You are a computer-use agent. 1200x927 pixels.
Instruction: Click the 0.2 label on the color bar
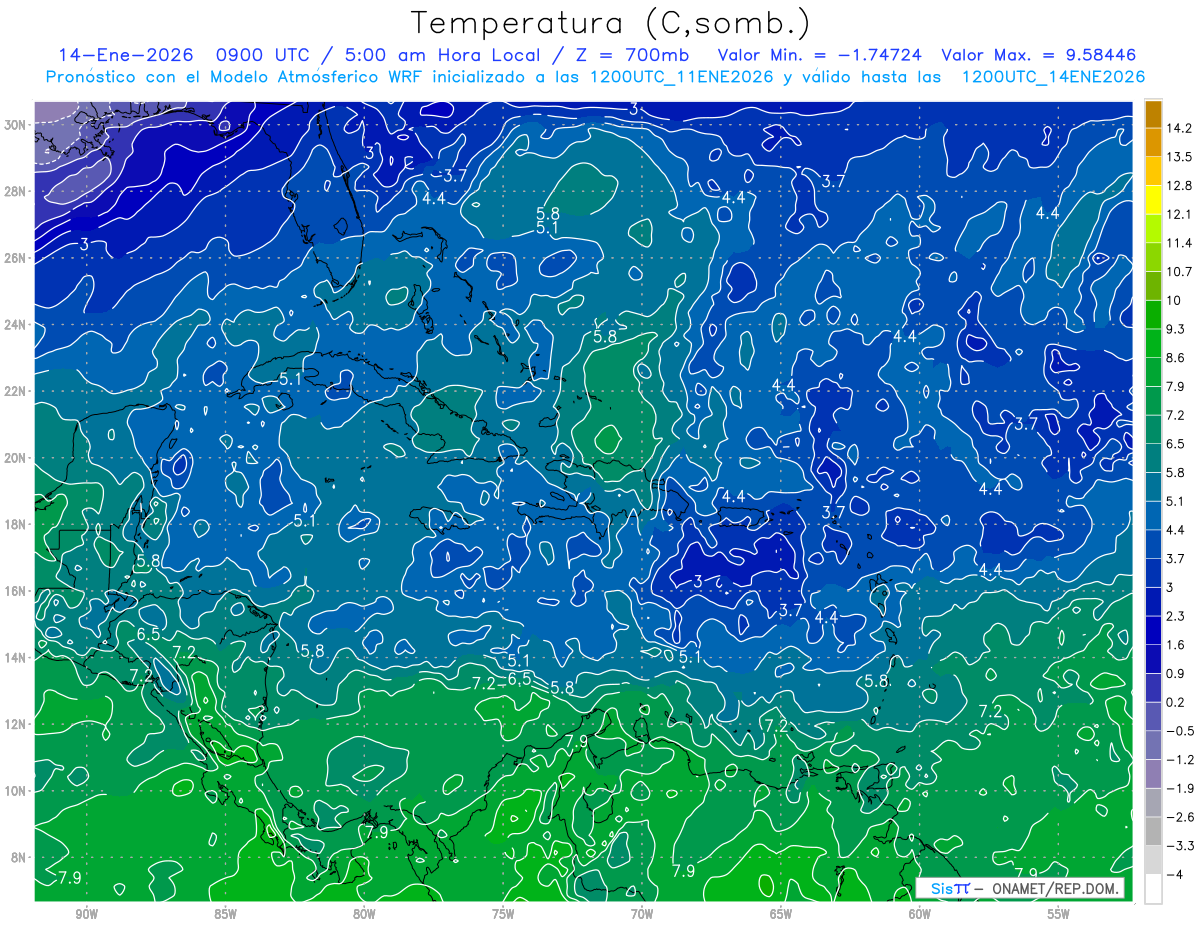[x=1176, y=702]
